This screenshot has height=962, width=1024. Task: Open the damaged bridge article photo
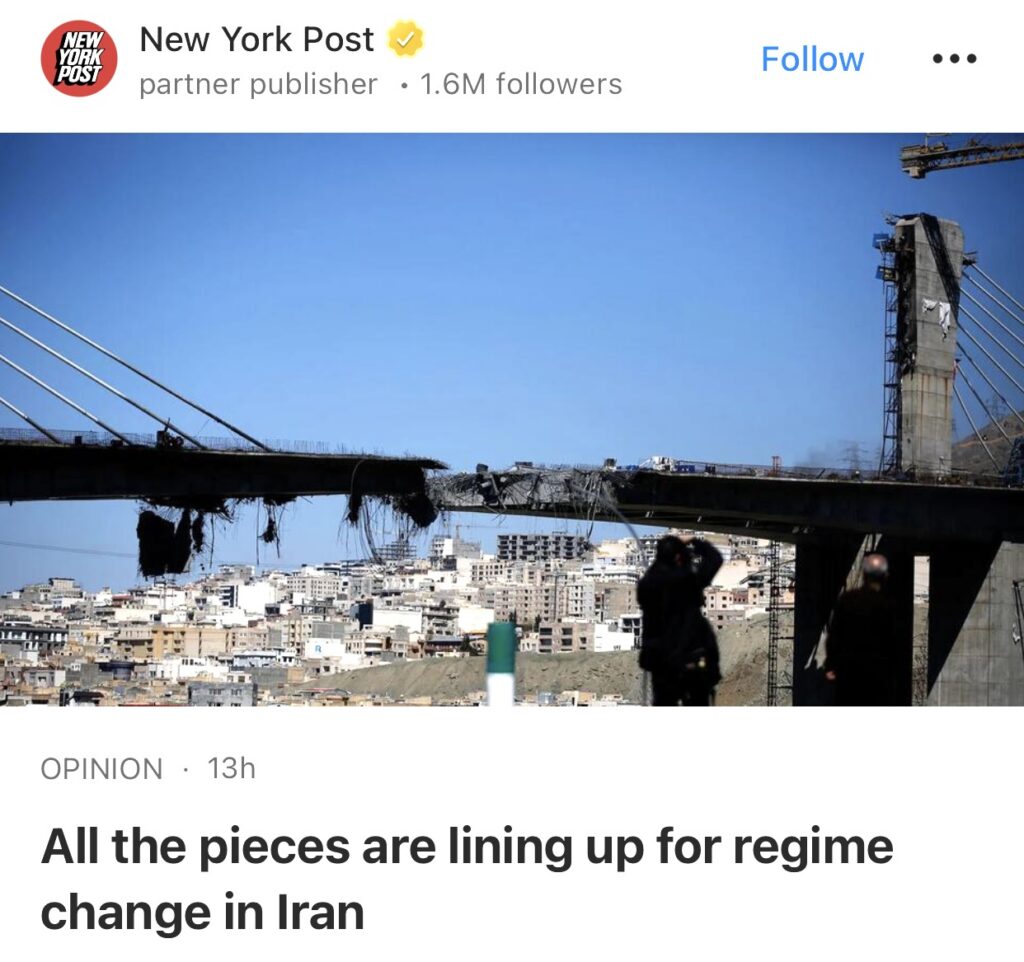(x=512, y=419)
